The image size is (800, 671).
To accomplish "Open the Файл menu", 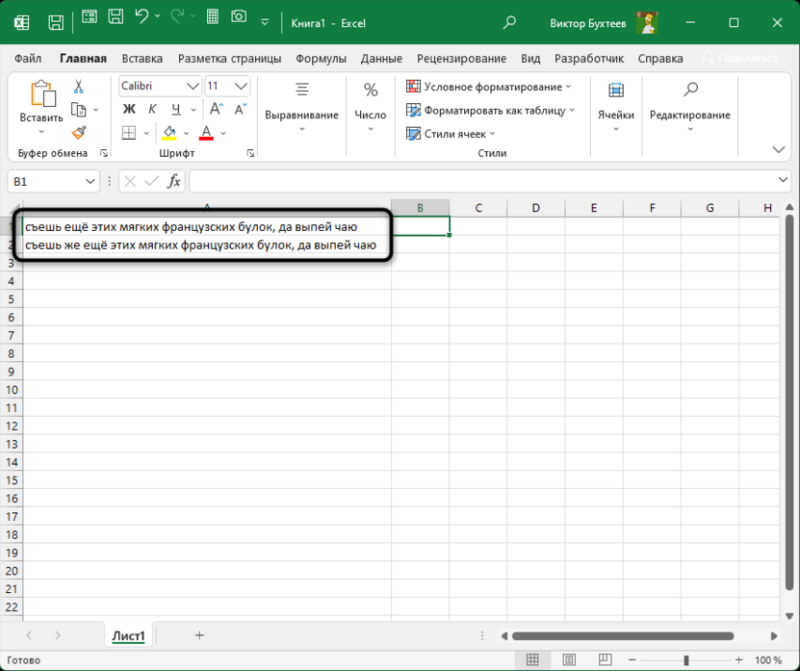I will (28, 59).
